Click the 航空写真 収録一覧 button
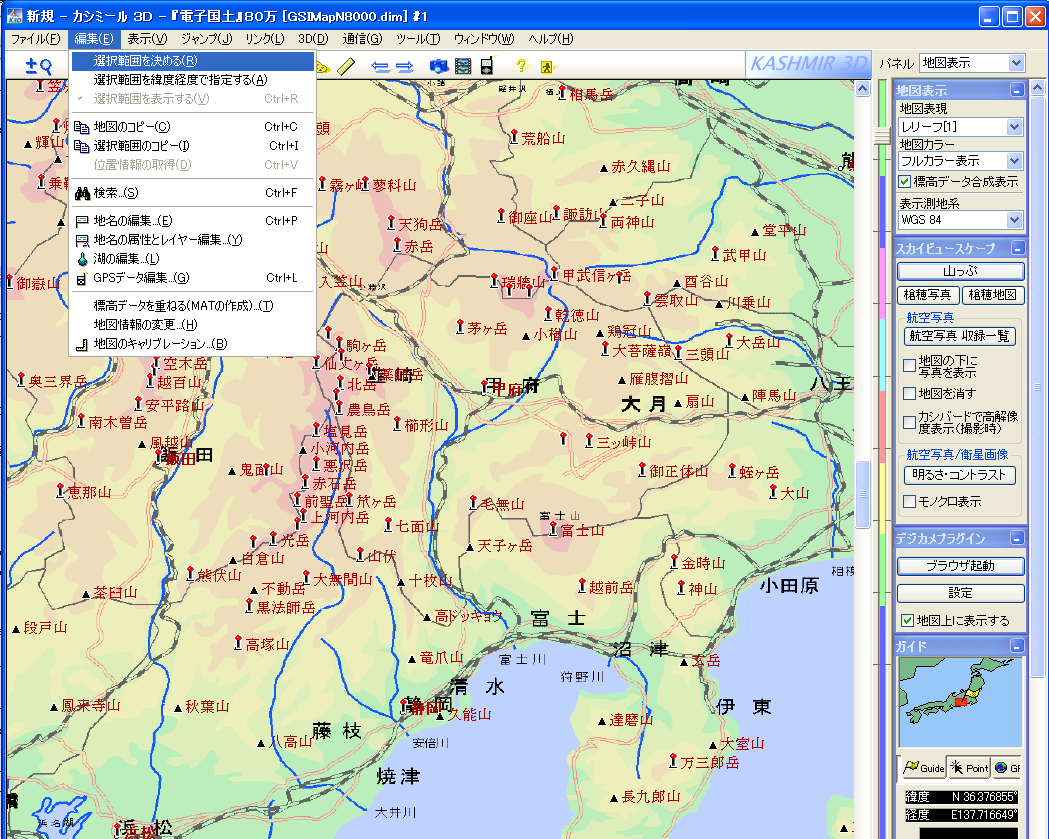 (959, 336)
